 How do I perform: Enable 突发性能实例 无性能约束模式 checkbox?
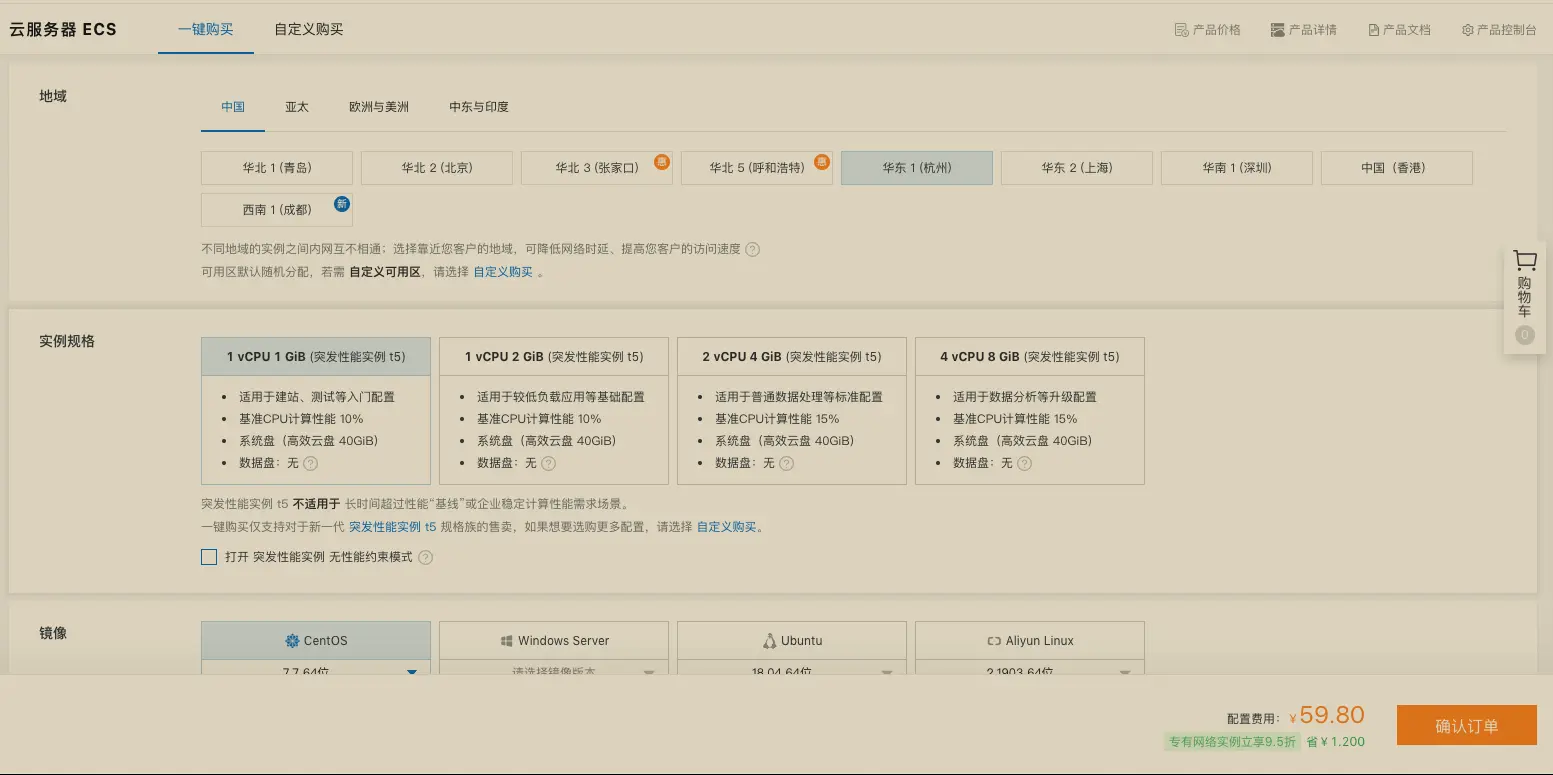pyautogui.click(x=209, y=557)
